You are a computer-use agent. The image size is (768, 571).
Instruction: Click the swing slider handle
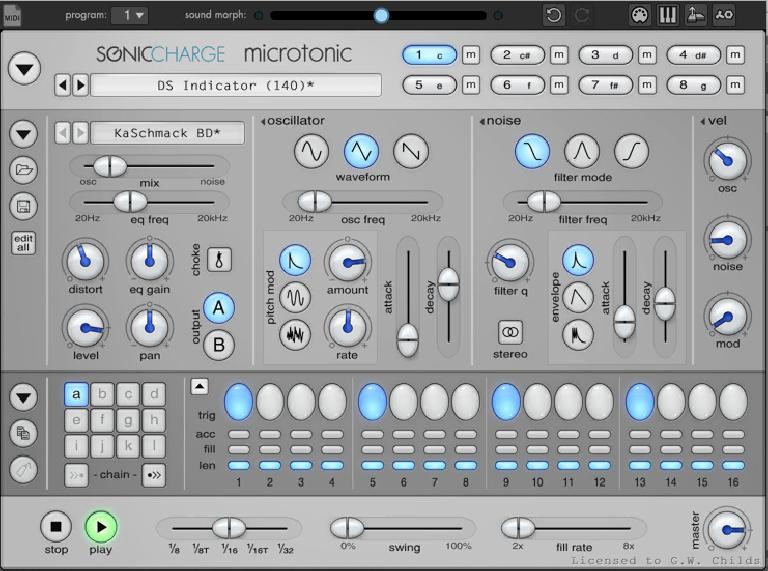[347, 528]
